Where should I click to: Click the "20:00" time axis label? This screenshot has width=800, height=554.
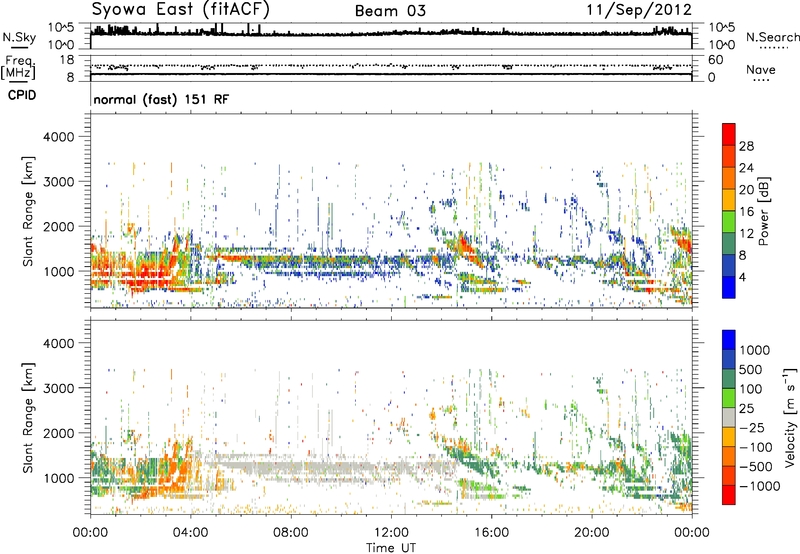[591, 533]
